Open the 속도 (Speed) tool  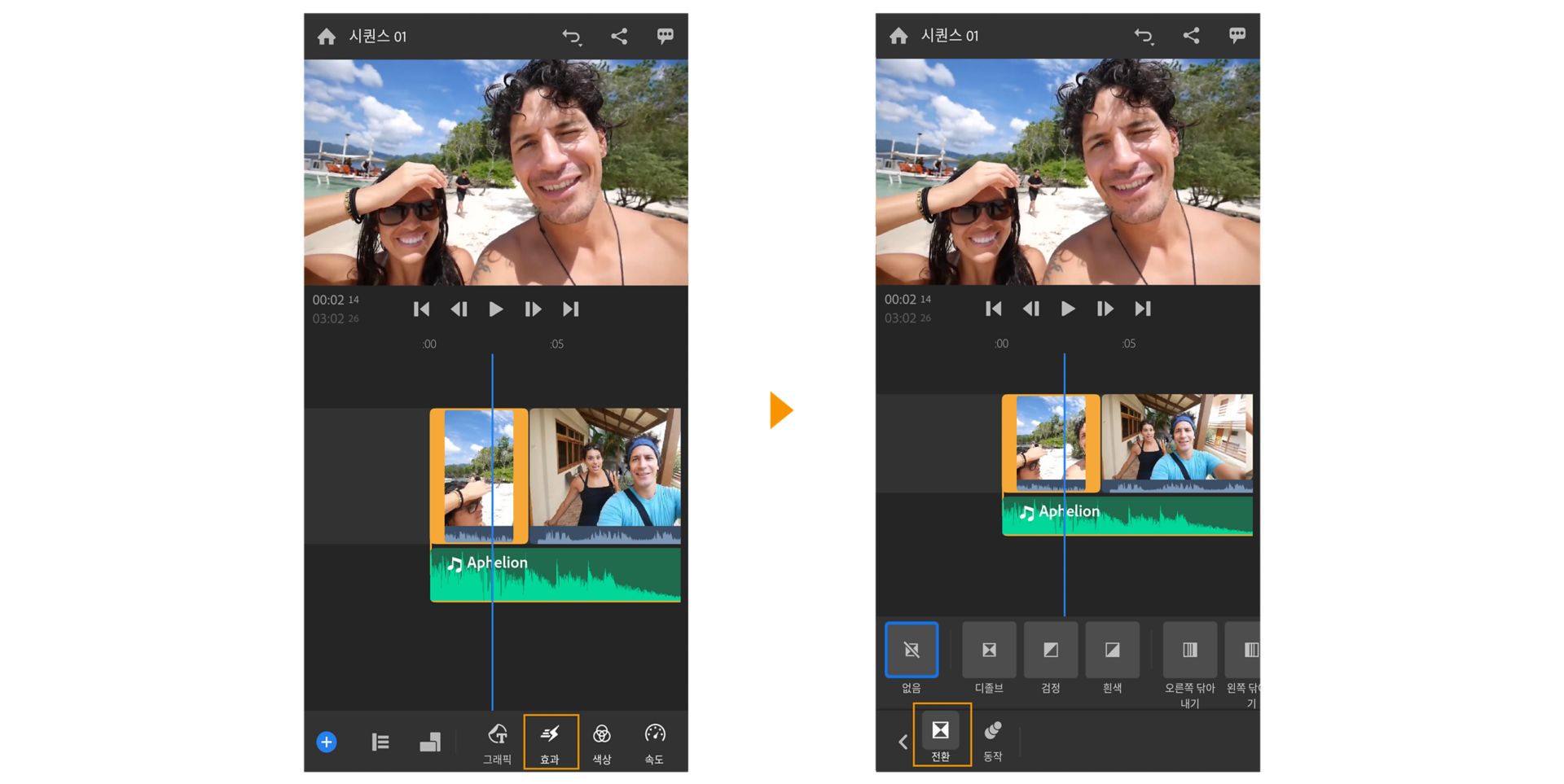tap(654, 743)
